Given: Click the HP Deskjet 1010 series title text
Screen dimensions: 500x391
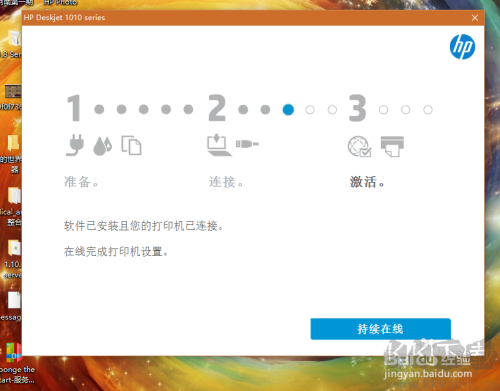Looking at the screenshot, I should click(64, 18).
